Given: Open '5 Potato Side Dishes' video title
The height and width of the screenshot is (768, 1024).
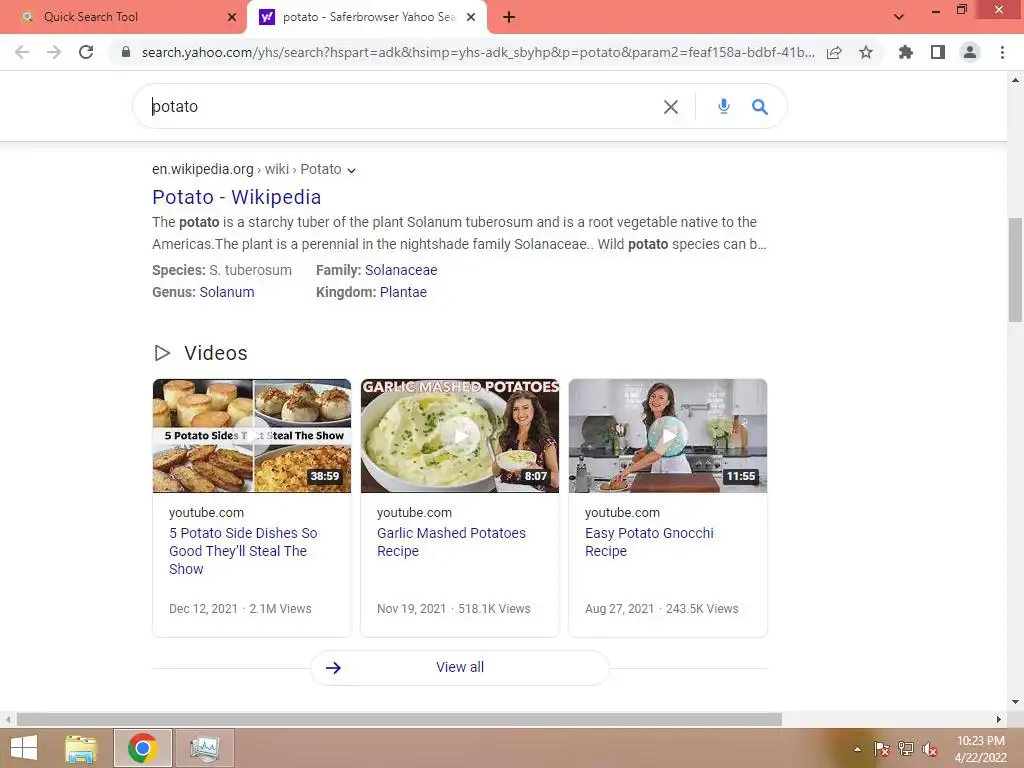Looking at the screenshot, I should 243,551.
